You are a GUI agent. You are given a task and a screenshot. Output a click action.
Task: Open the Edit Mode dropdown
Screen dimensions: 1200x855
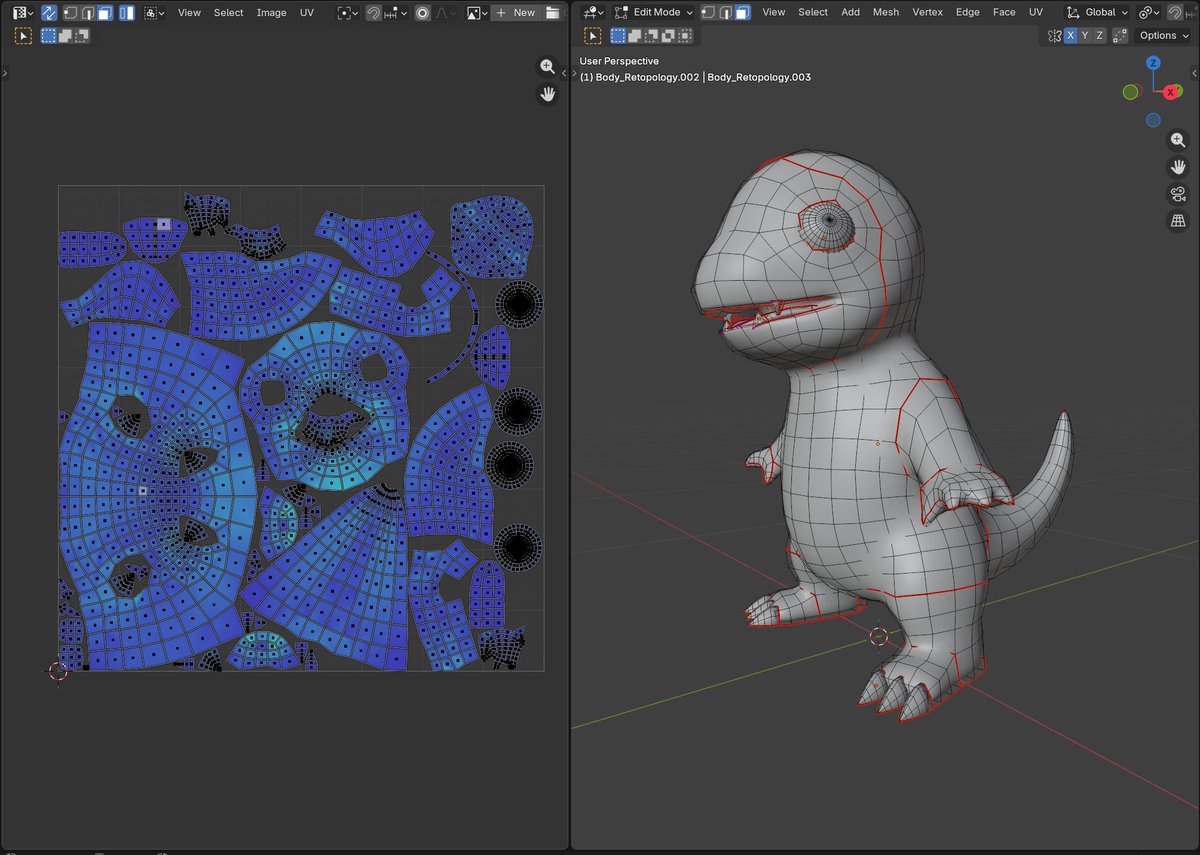click(654, 12)
